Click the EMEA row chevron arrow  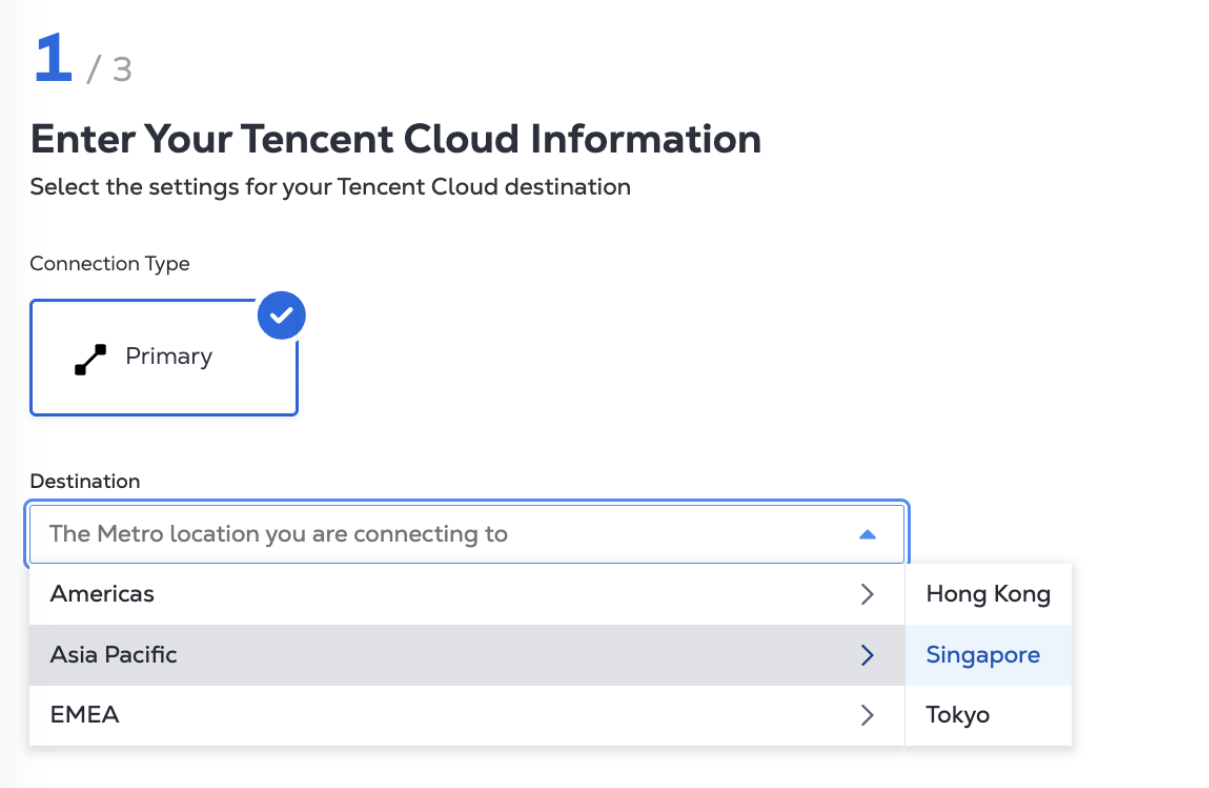coord(867,715)
